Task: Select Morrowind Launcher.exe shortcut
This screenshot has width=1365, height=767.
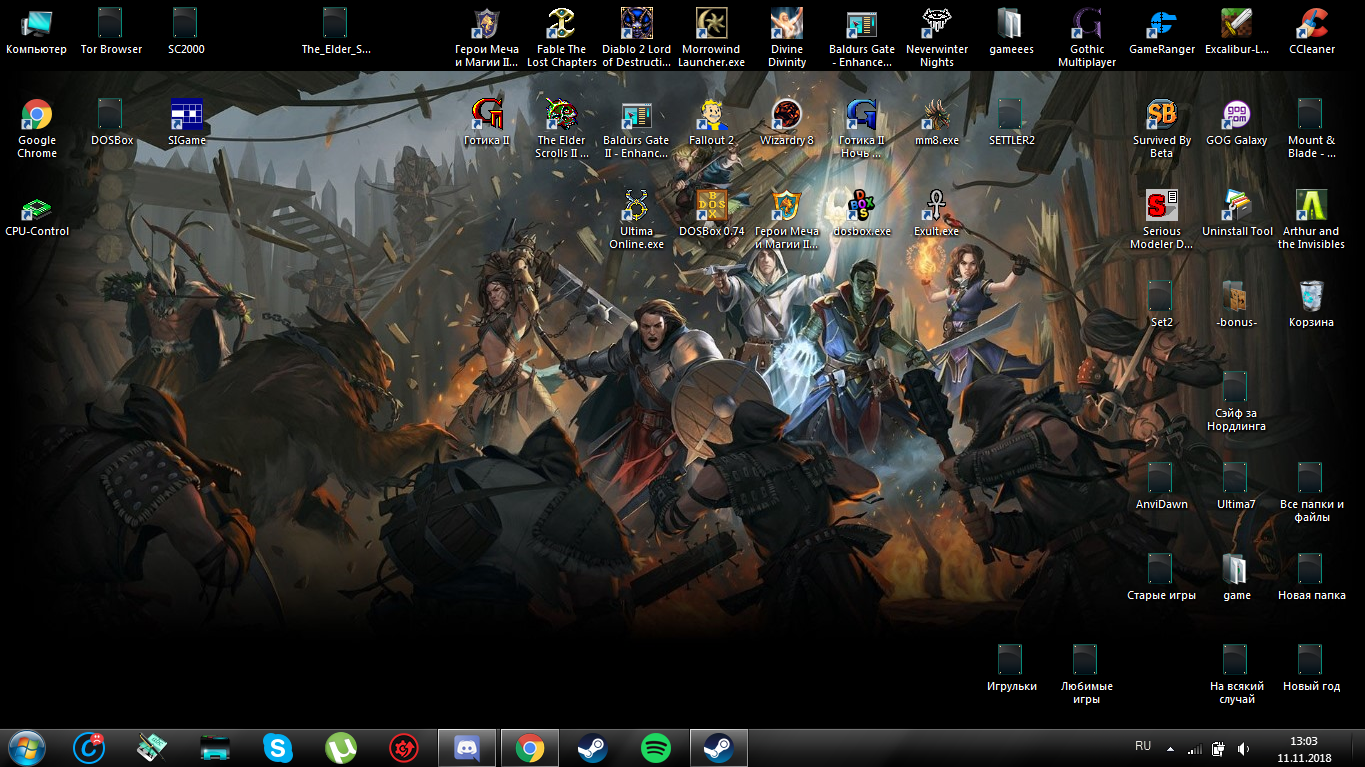Action: [711, 38]
